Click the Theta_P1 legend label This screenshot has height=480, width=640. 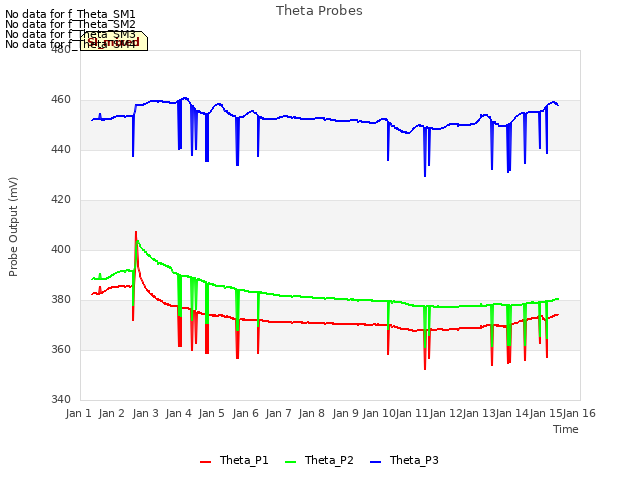click(244, 460)
